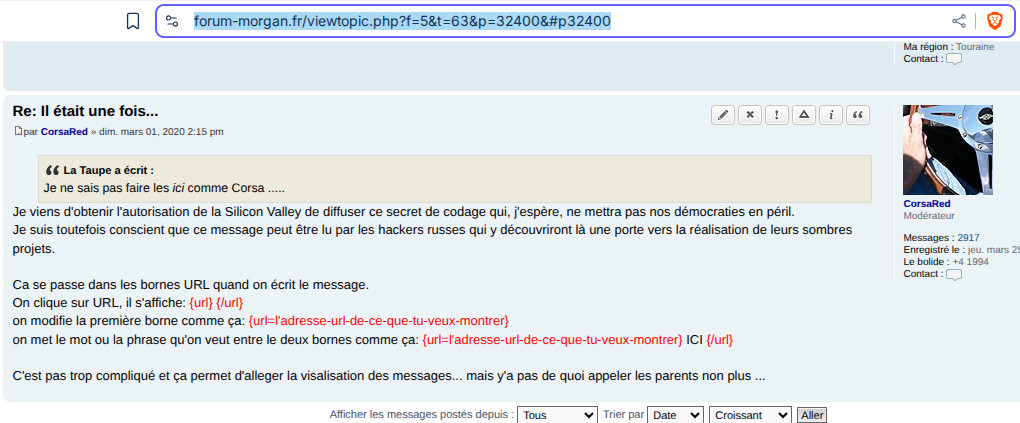
Task: Report this post with the exclamation icon
Action: 777,115
